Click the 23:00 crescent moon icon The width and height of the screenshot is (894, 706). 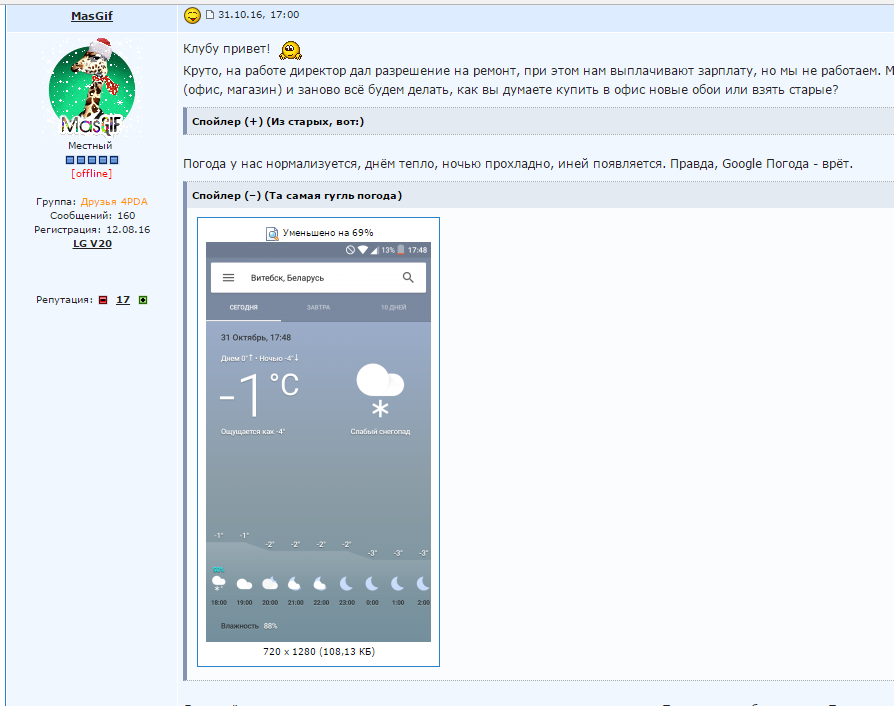pyautogui.click(x=346, y=583)
